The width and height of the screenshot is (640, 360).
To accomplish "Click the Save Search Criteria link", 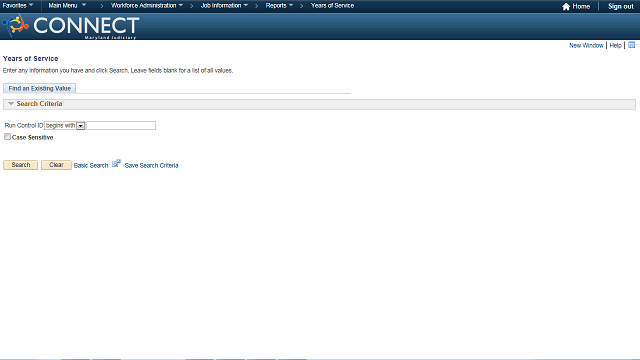I will (x=151, y=165).
